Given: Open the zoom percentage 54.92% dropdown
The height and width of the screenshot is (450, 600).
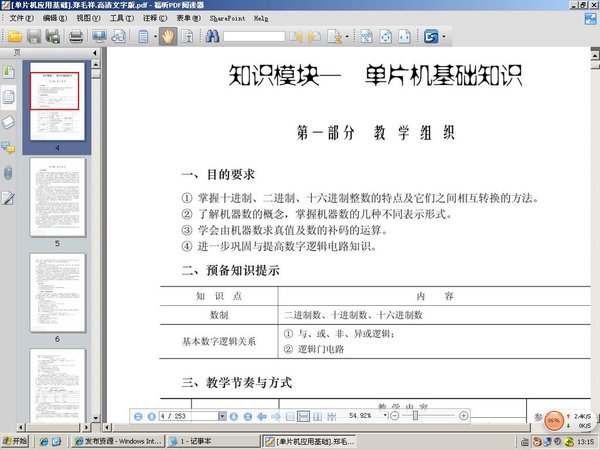Looking at the screenshot, I should click(385, 416).
